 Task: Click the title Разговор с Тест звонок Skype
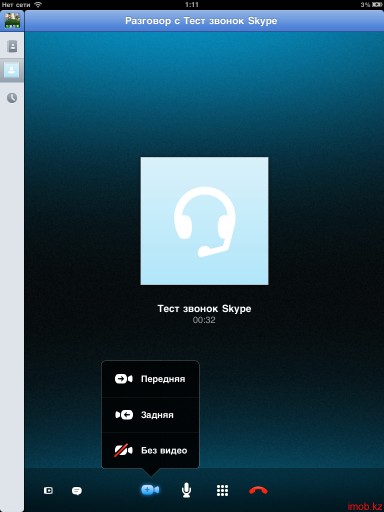click(201, 21)
